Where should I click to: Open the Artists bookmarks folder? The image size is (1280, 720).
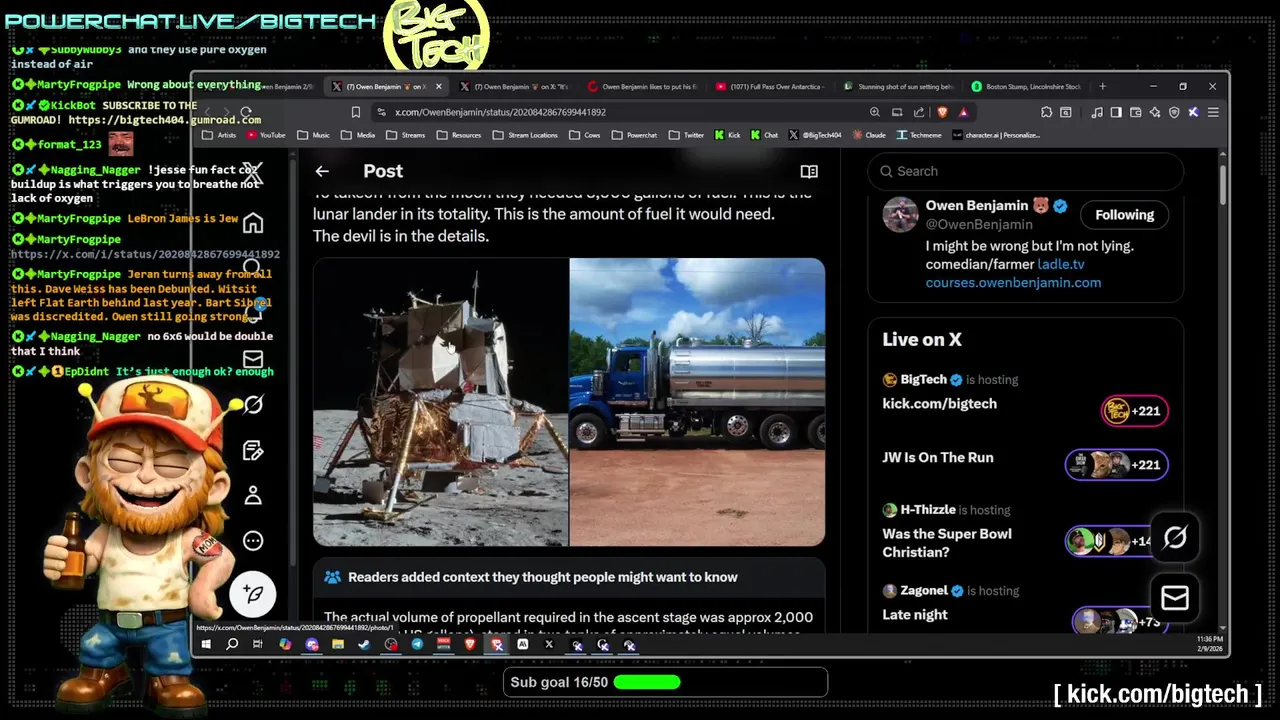pos(220,135)
